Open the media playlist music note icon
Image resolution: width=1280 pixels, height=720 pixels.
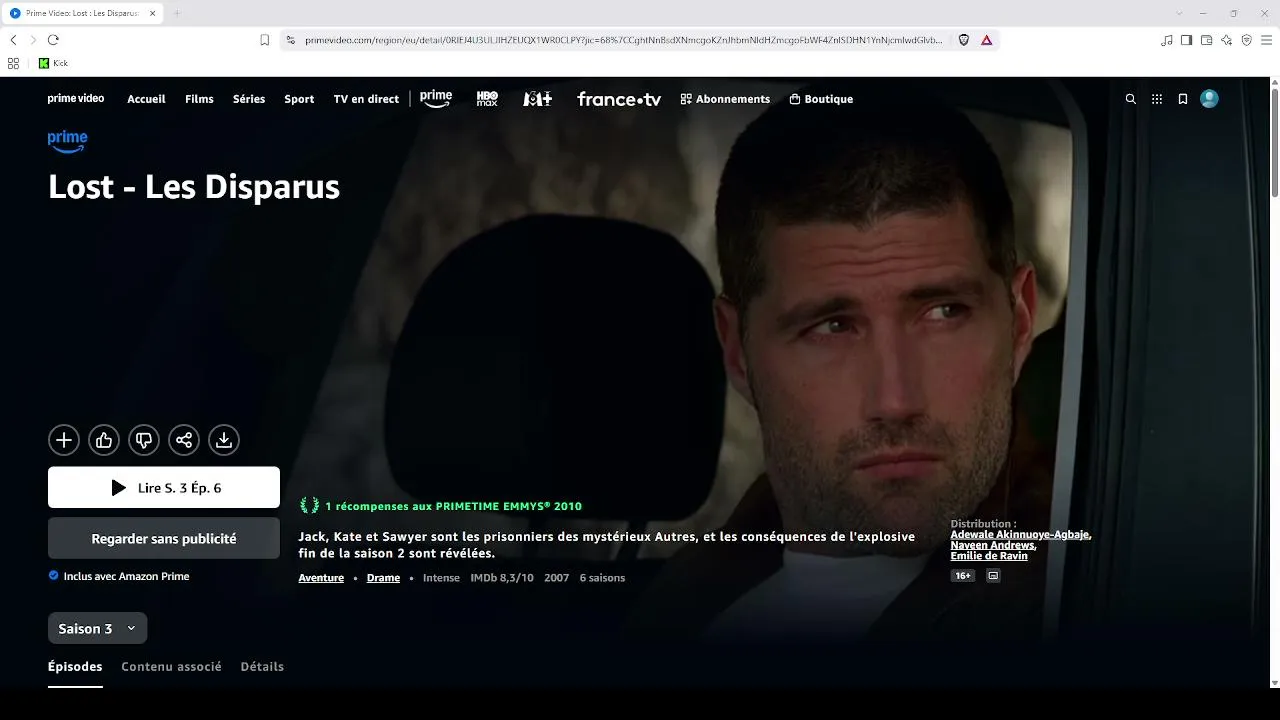(1167, 40)
